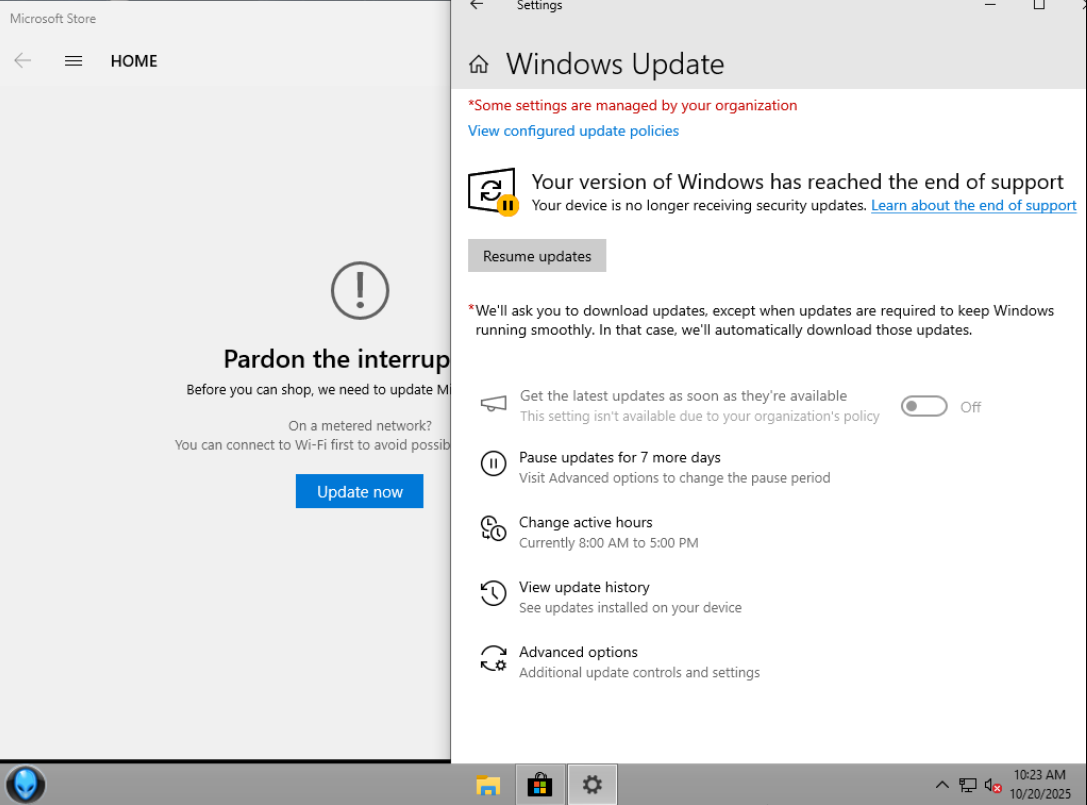Image resolution: width=1087 pixels, height=805 pixels.
Task: Open Advanced options
Action: click(578, 652)
